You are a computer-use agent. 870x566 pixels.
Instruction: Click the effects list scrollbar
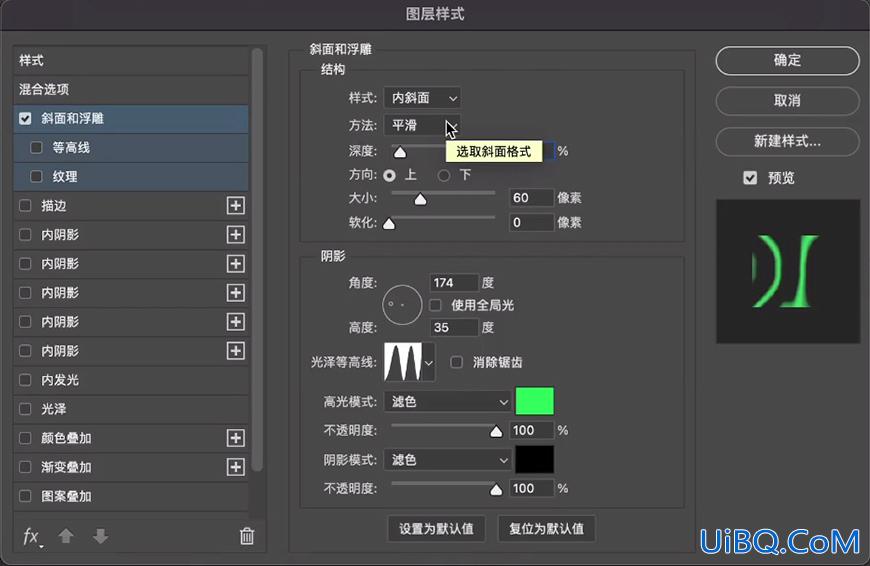(x=256, y=260)
